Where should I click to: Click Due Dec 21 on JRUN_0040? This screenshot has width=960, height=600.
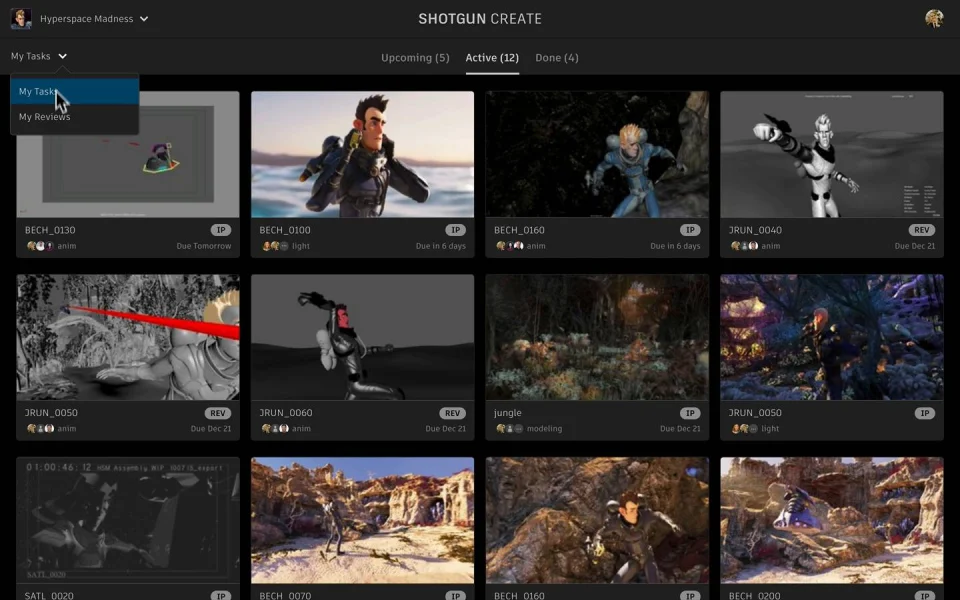coord(915,246)
